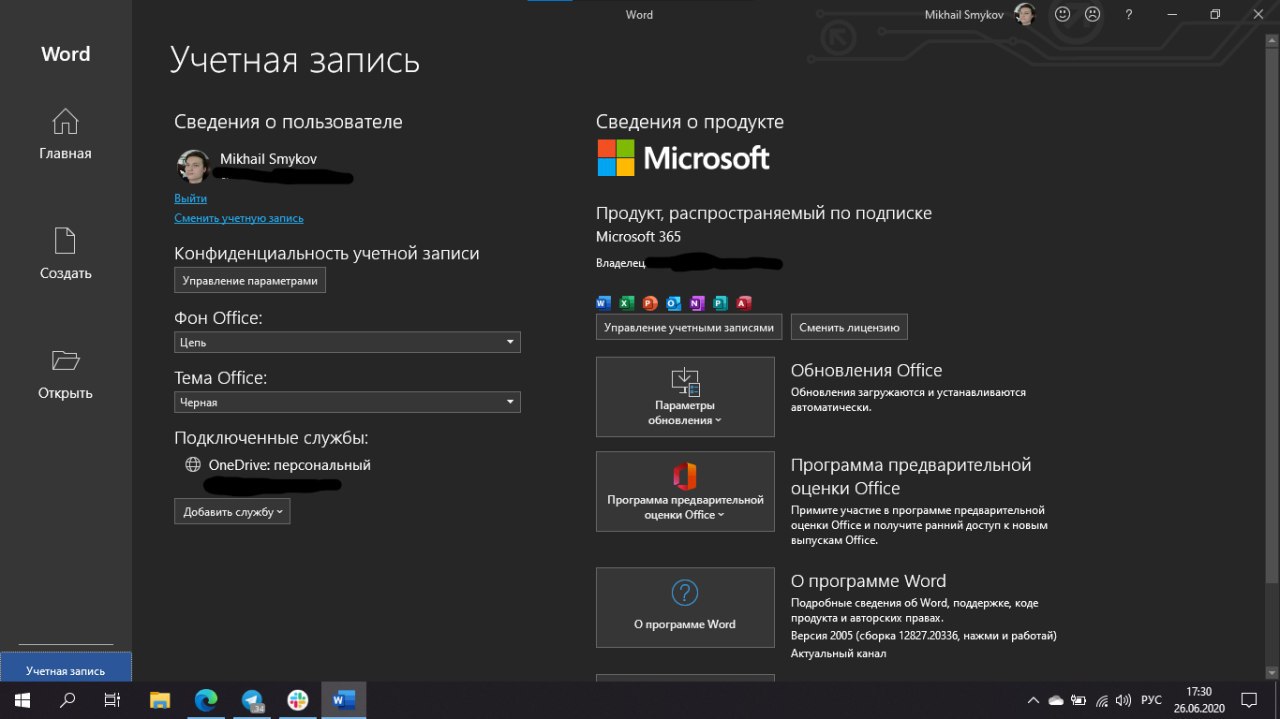Viewport: 1280px width, 719px height.
Task: Click the Wi-Fi network tray icon
Action: tap(1102, 700)
